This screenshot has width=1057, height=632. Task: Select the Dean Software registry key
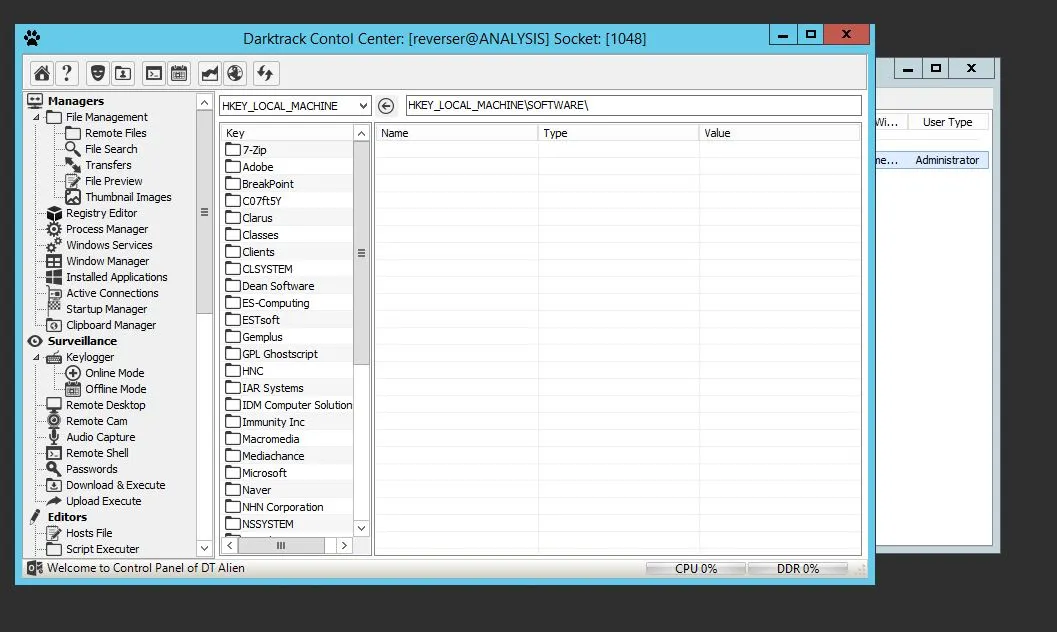click(278, 286)
